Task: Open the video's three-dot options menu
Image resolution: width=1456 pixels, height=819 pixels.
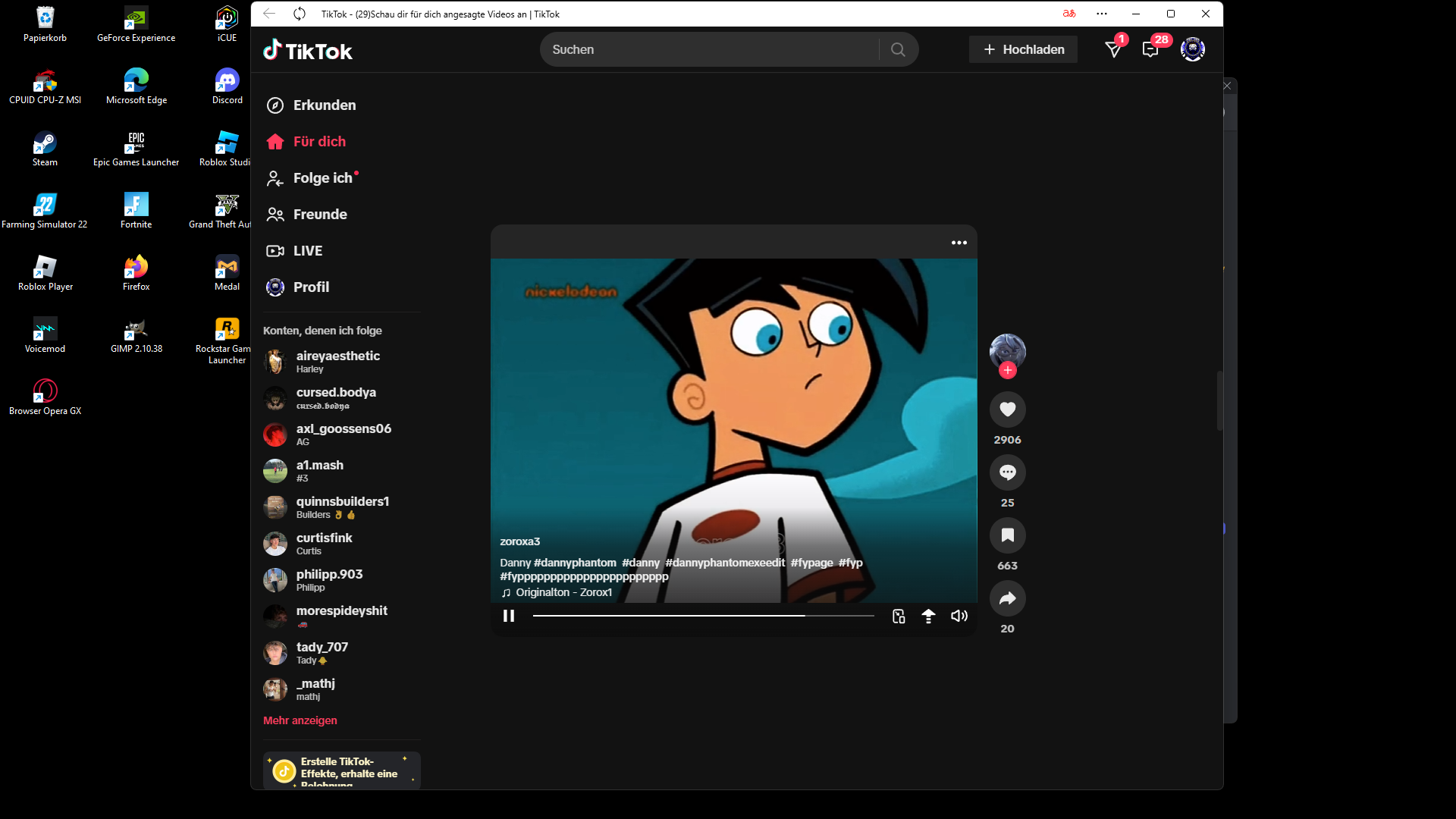Action: click(x=959, y=243)
